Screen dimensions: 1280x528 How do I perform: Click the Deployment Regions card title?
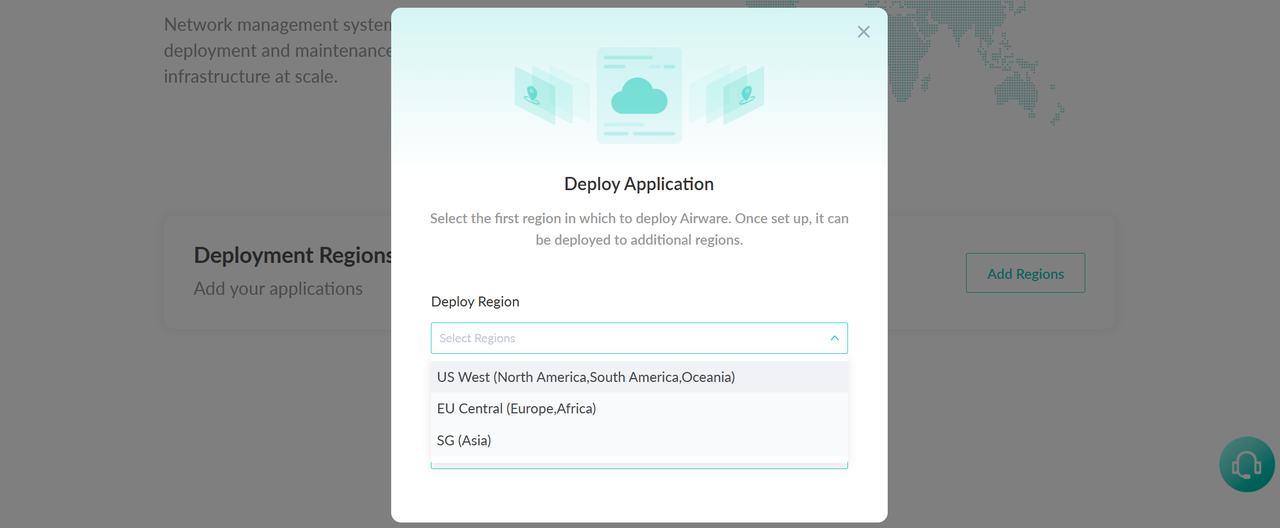[x=292, y=256]
